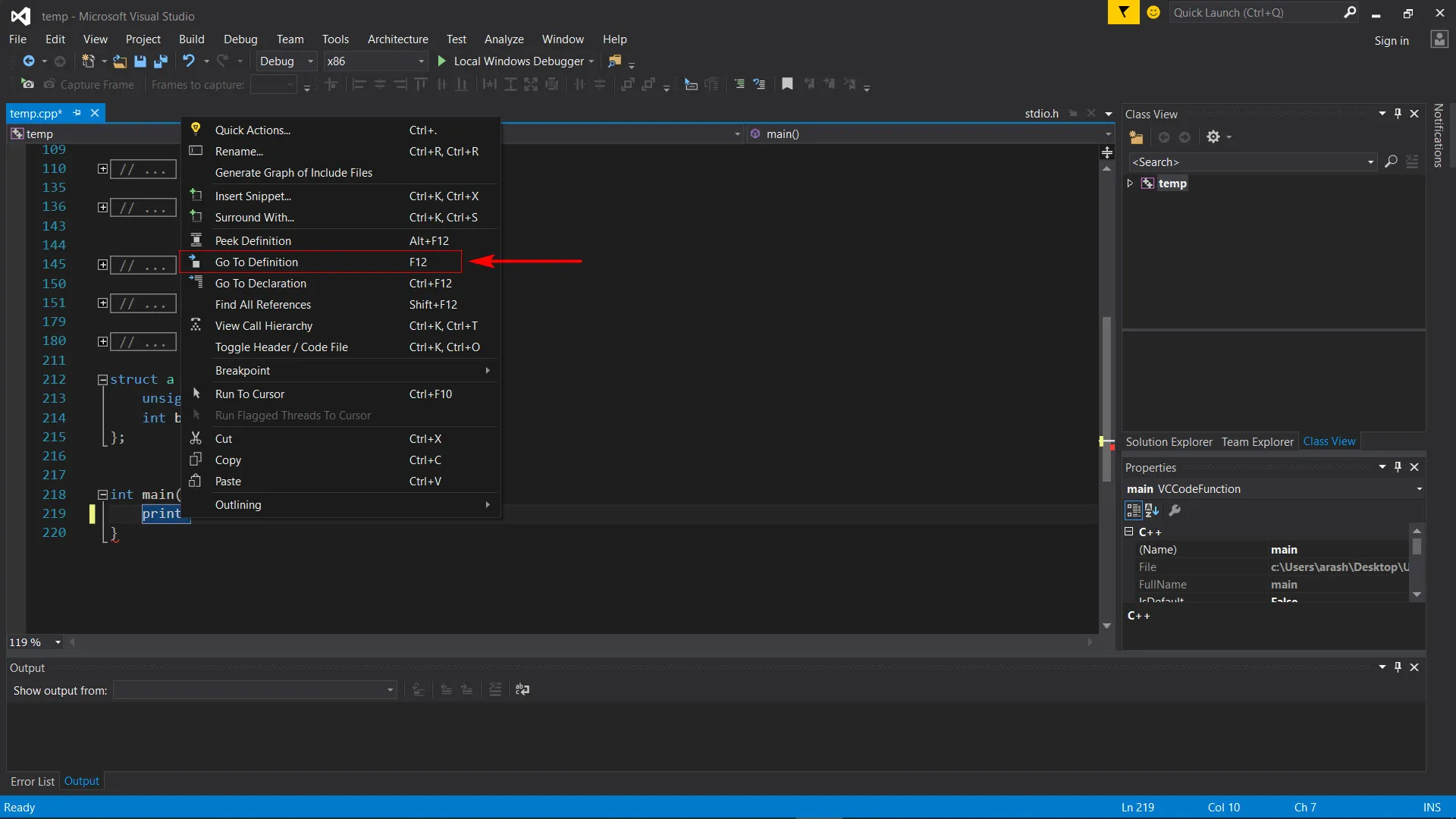This screenshot has height=819, width=1456.
Task: Choose Go To Definition from context menu
Action: click(256, 262)
